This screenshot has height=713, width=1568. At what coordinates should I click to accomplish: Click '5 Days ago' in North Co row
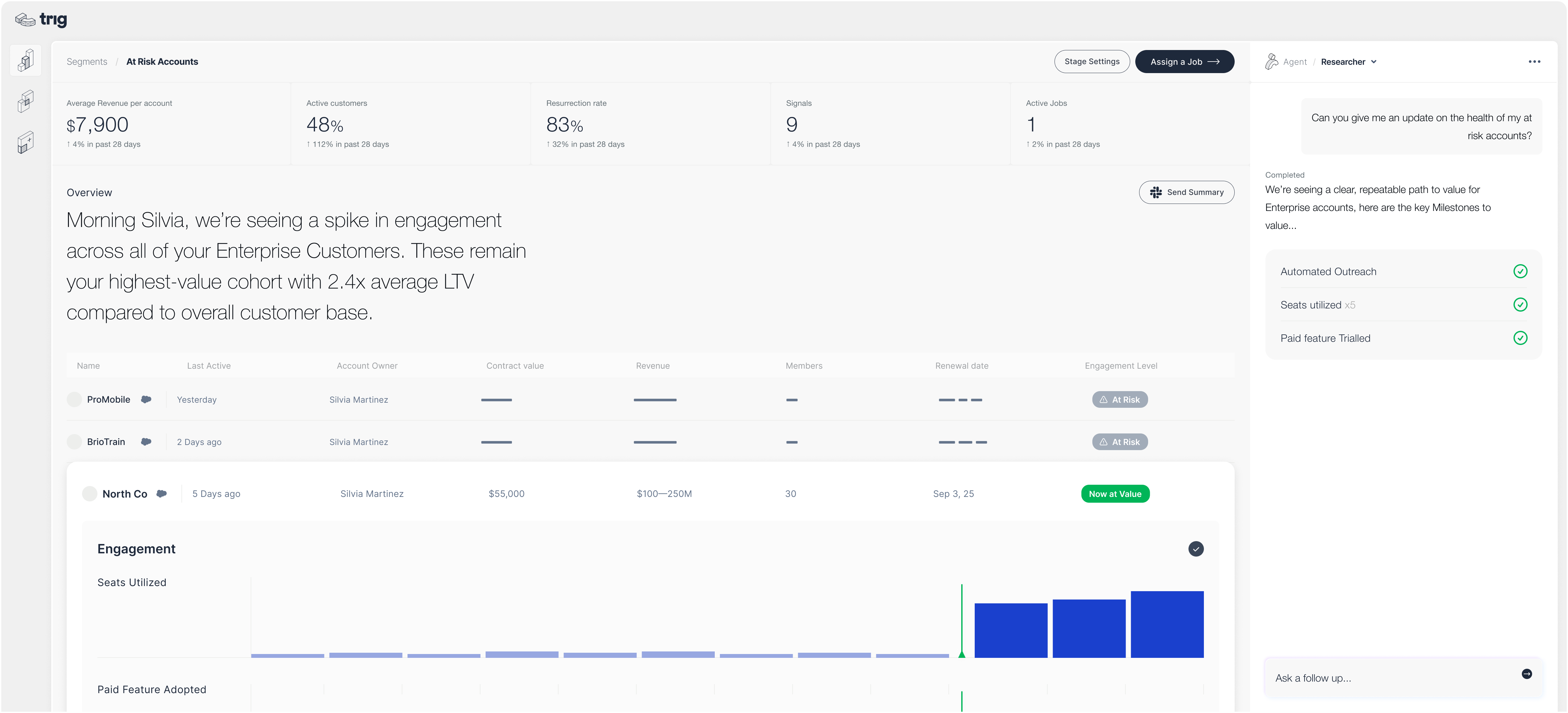click(x=216, y=494)
